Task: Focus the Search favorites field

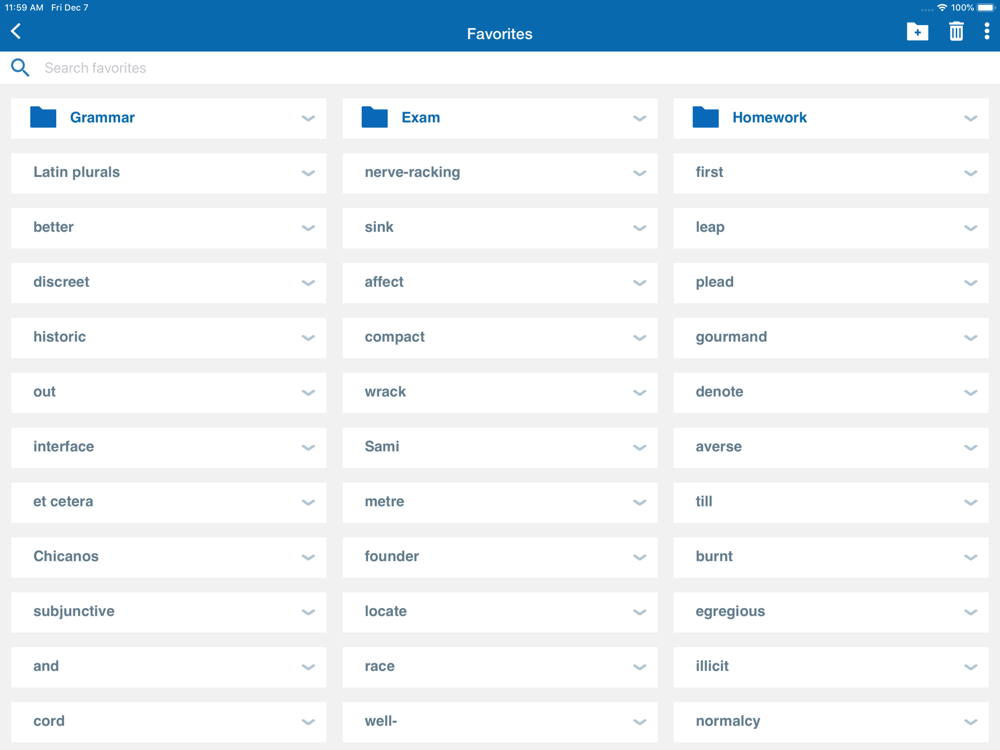Action: (x=500, y=68)
